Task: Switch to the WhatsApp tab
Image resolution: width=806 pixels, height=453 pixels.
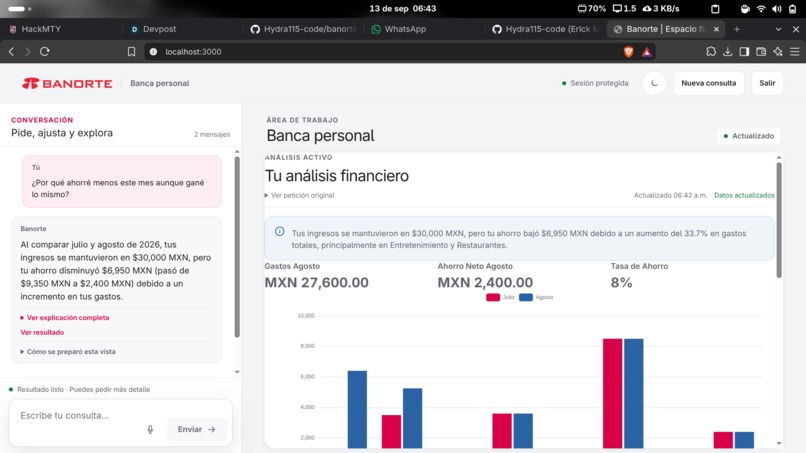Action: click(424, 29)
